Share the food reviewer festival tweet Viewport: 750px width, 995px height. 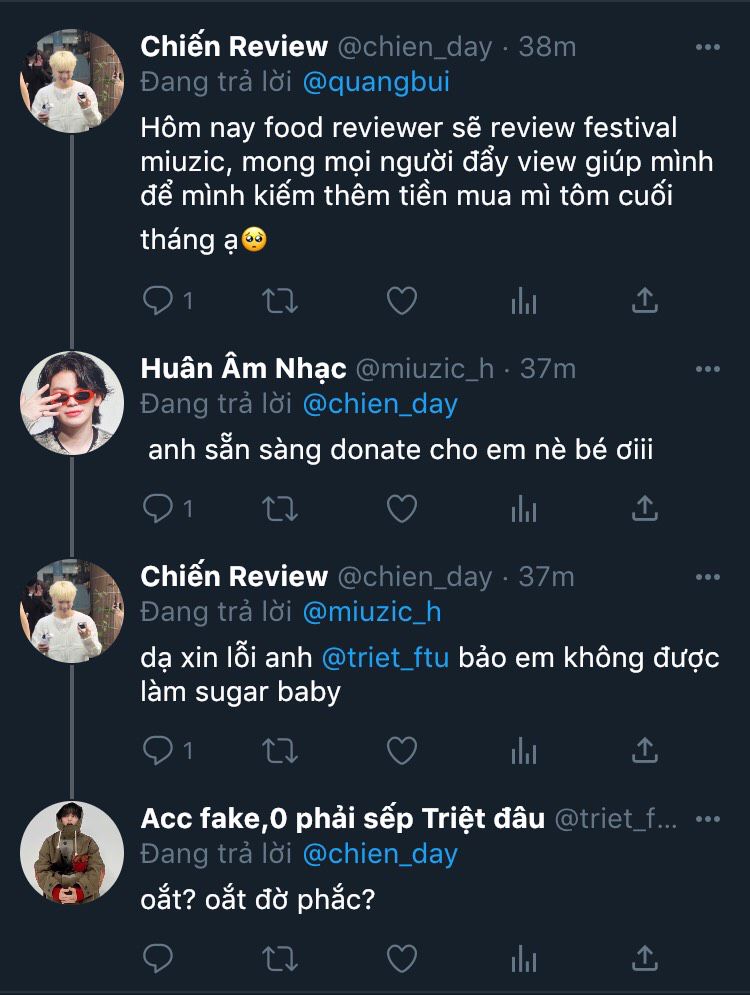pos(646,300)
